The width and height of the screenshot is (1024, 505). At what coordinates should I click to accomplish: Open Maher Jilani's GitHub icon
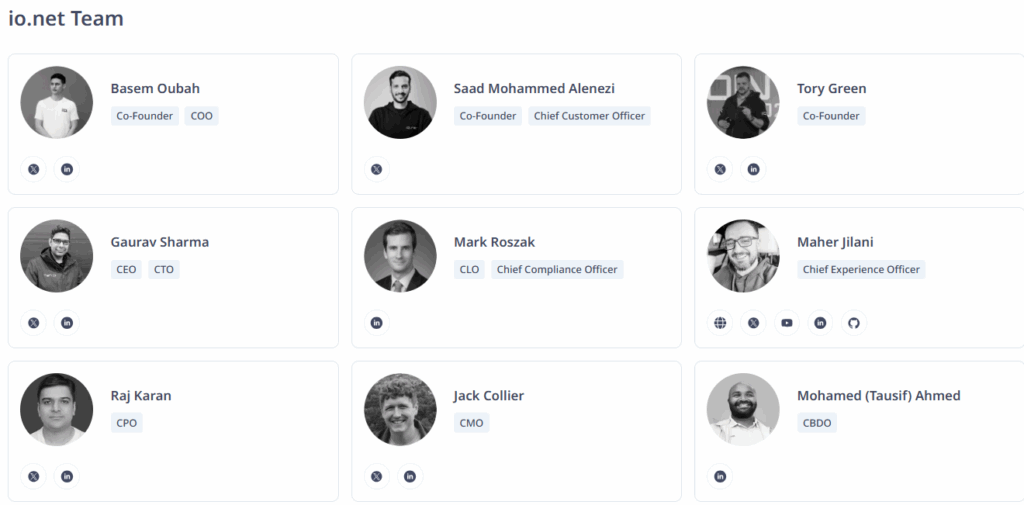pos(853,323)
